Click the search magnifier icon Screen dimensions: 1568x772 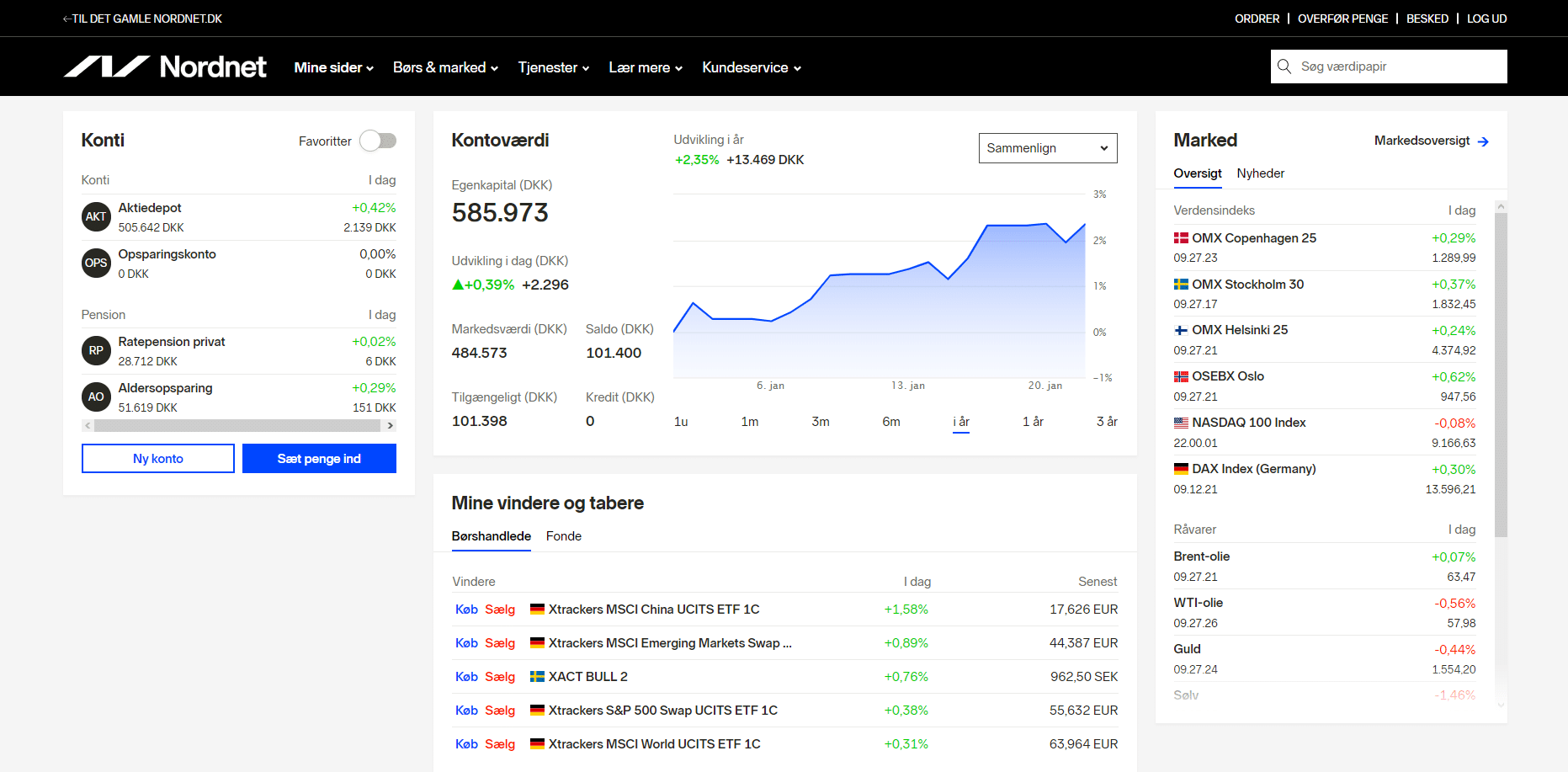point(1284,67)
